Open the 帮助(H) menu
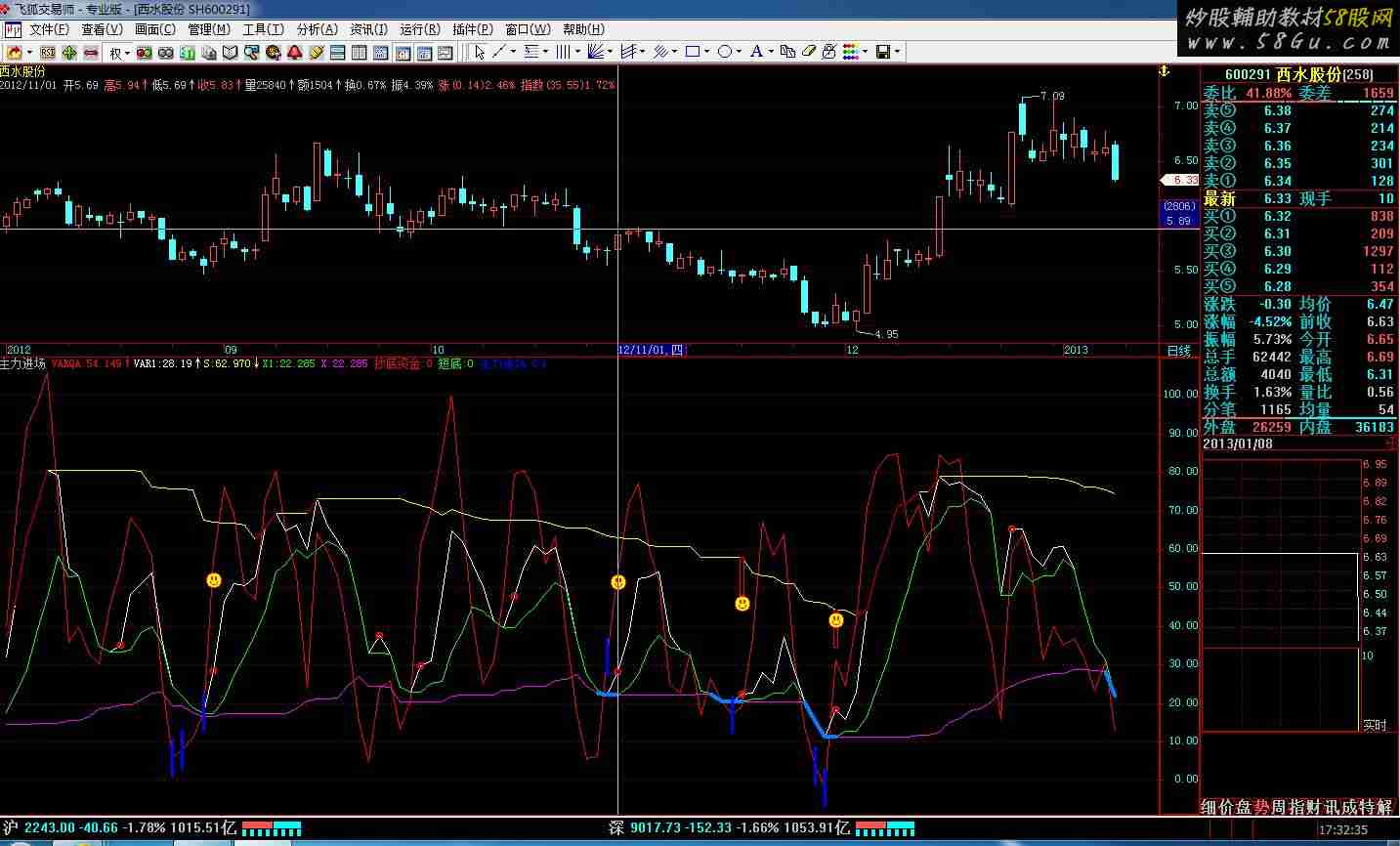The height and width of the screenshot is (846, 1400). click(x=584, y=29)
